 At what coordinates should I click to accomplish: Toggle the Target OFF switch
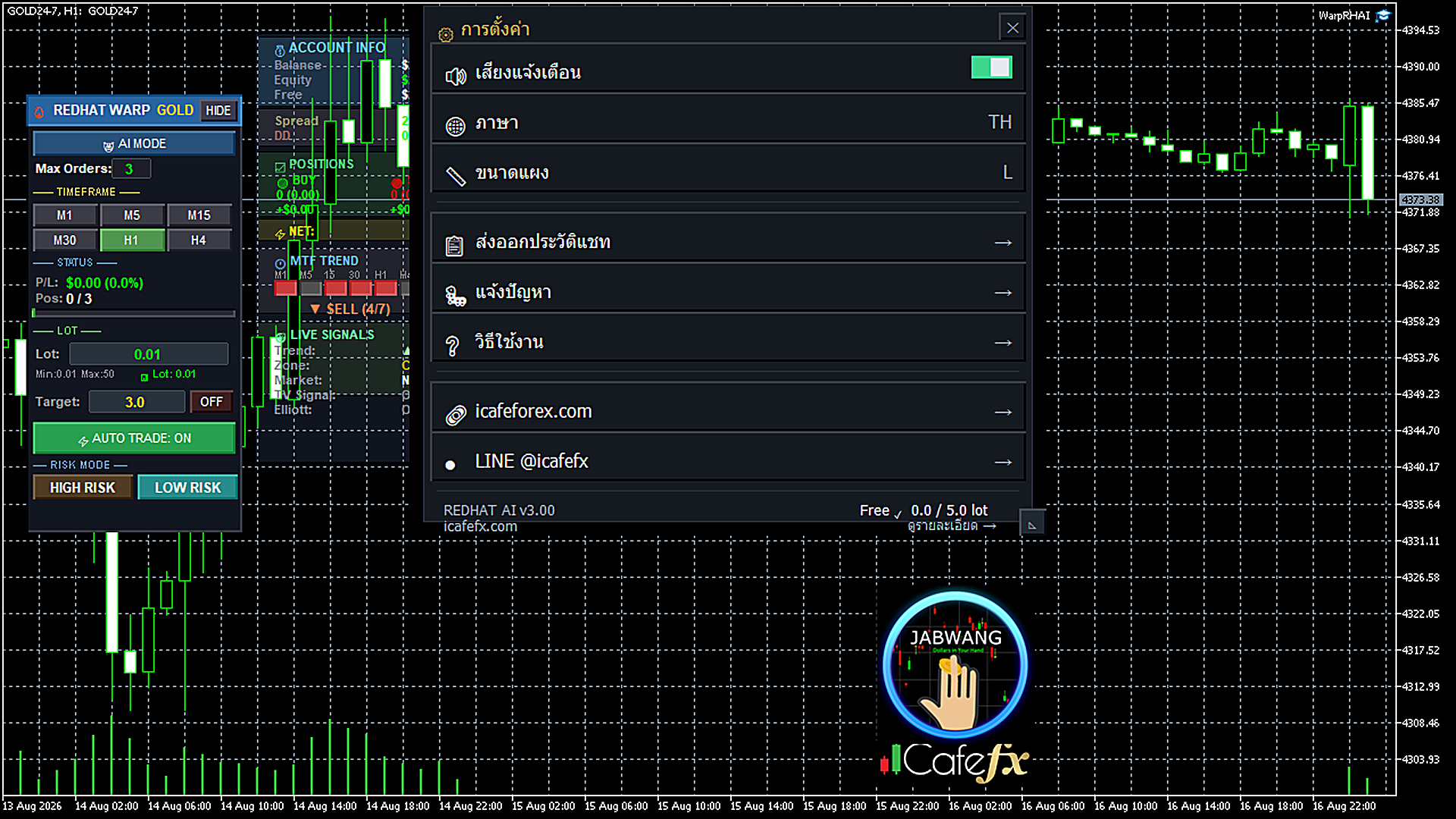coord(211,402)
